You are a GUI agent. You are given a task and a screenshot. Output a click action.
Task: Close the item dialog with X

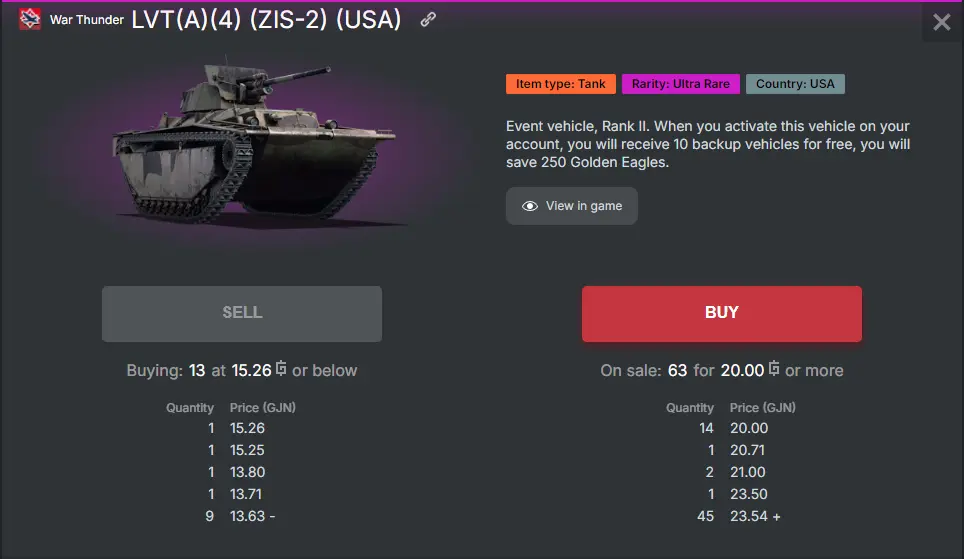(941, 22)
